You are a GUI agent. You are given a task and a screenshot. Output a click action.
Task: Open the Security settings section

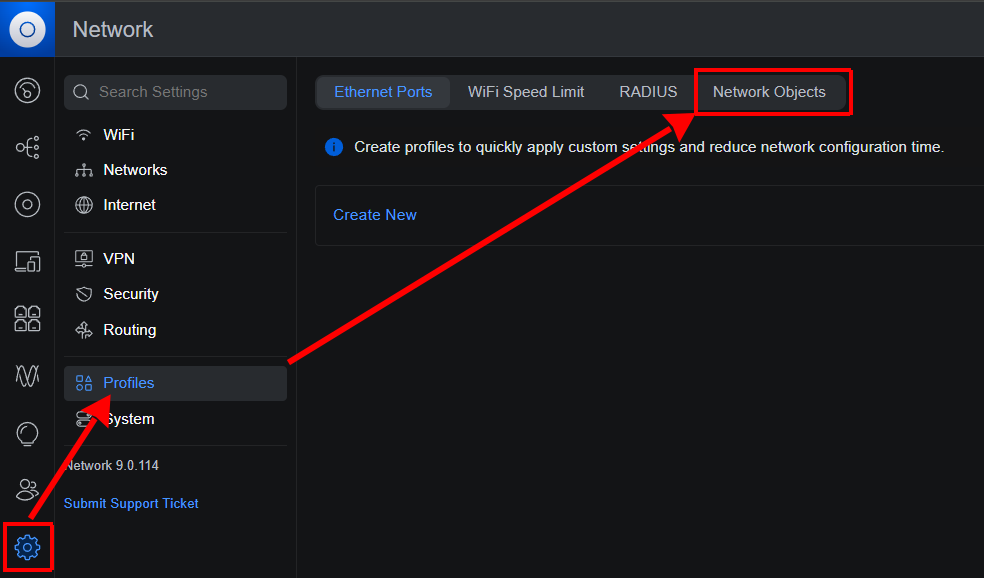point(129,293)
